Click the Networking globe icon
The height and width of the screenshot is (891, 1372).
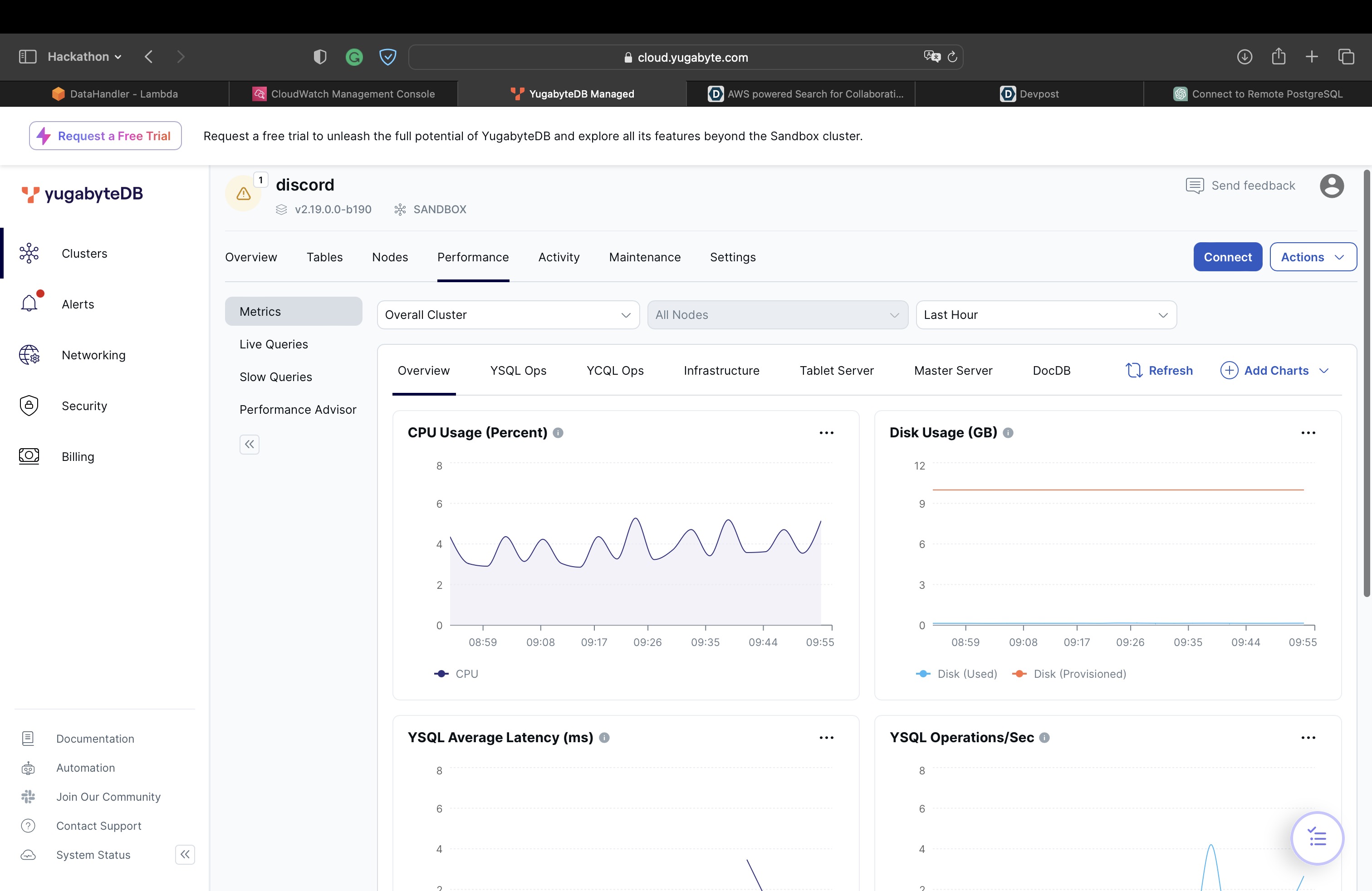tap(29, 354)
